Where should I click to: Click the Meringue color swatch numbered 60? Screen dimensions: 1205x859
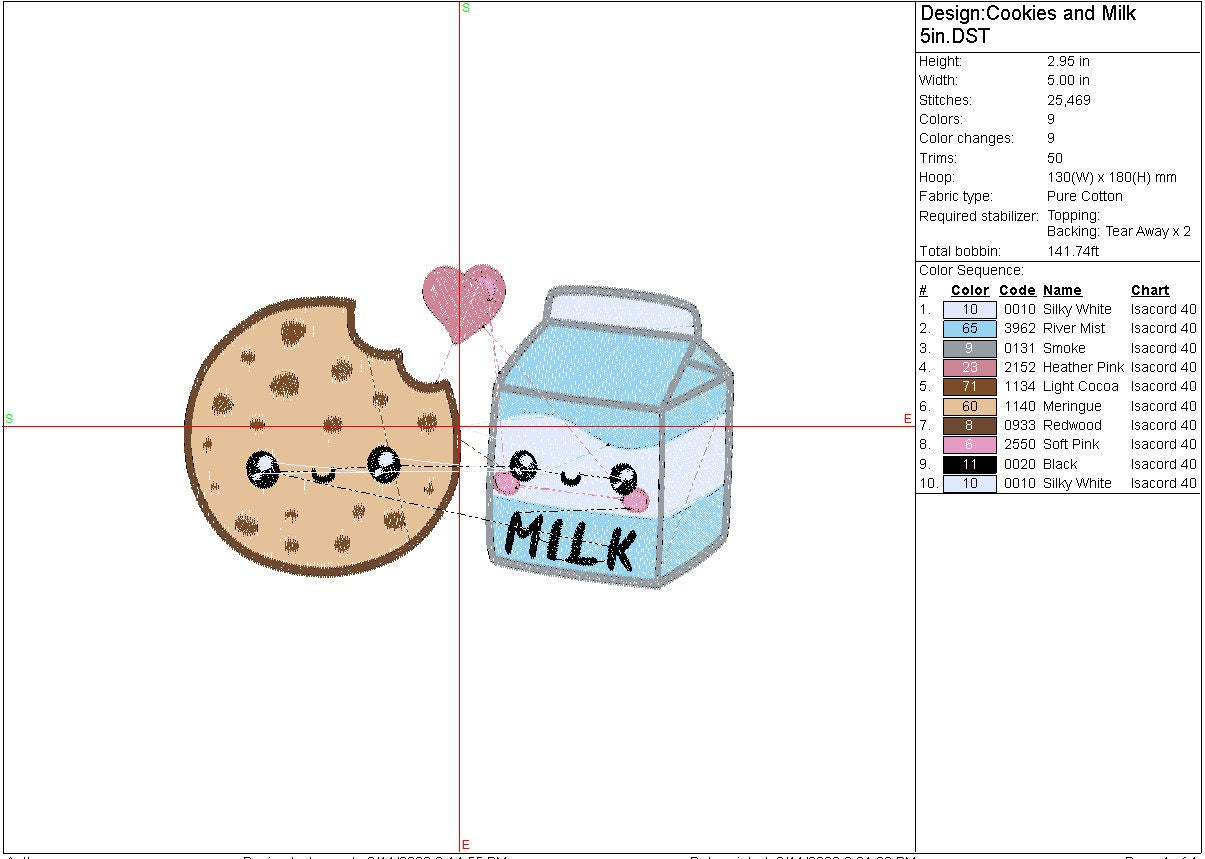[969, 407]
